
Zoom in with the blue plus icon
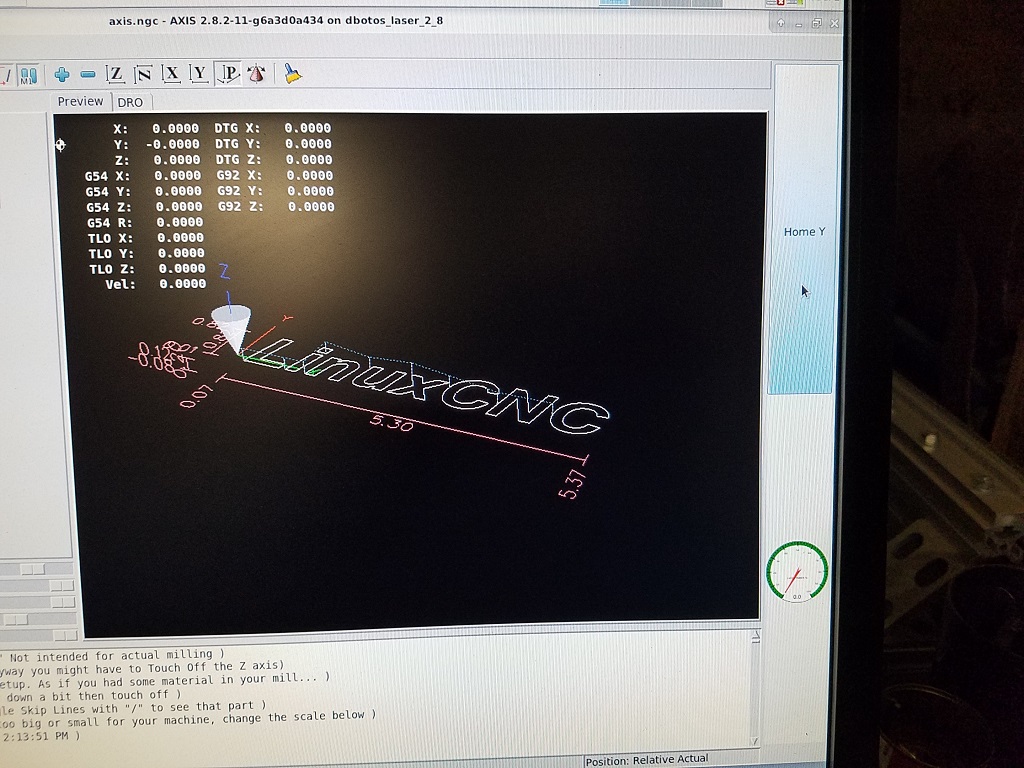(x=62, y=74)
